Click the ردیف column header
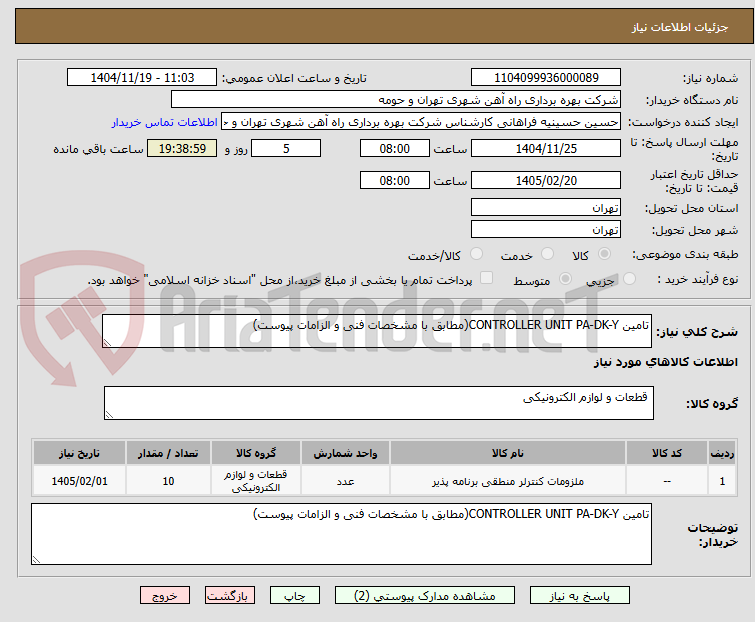755x622 pixels. tap(722, 453)
